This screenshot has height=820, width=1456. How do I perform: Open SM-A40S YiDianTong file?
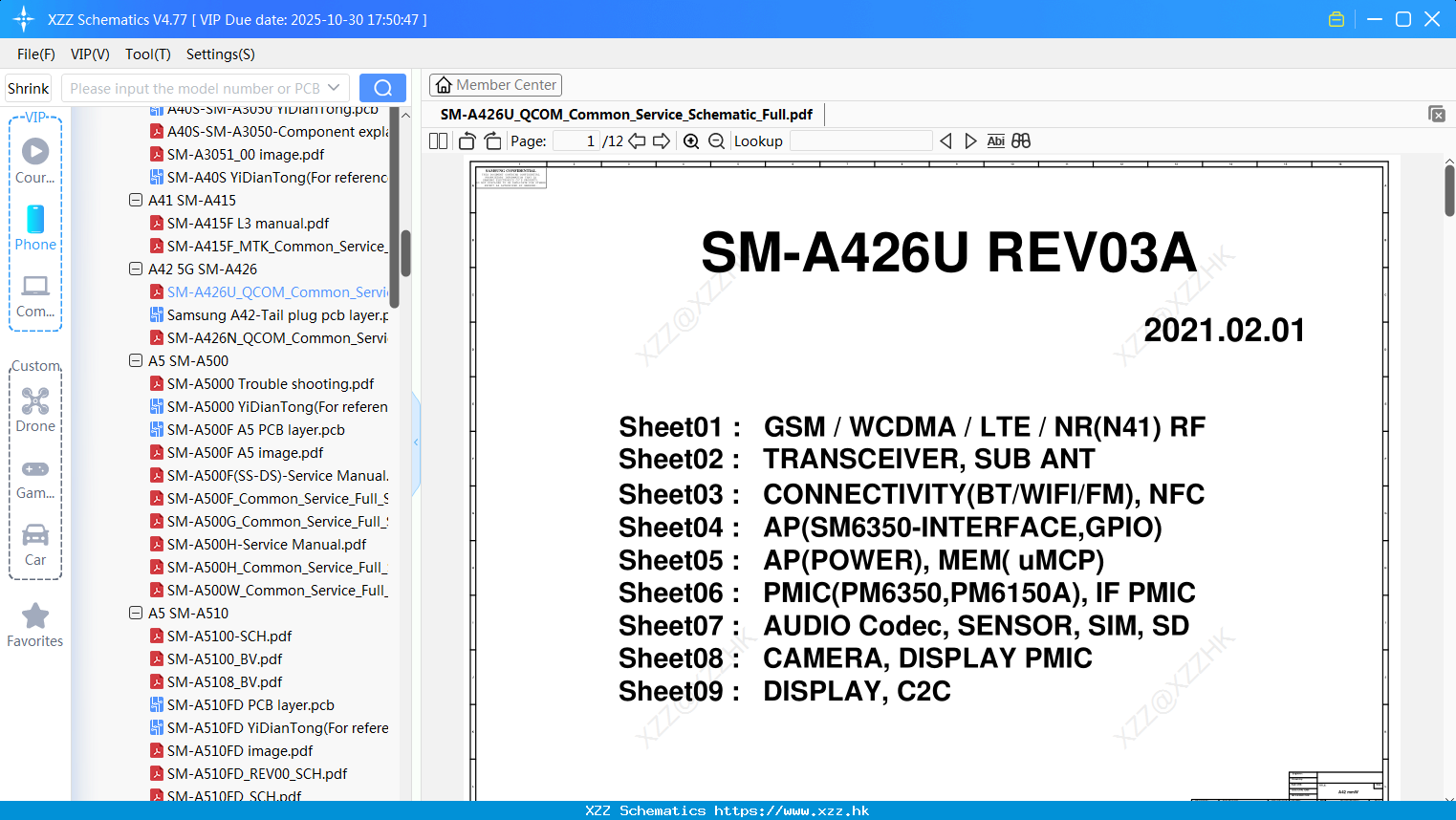point(269,178)
